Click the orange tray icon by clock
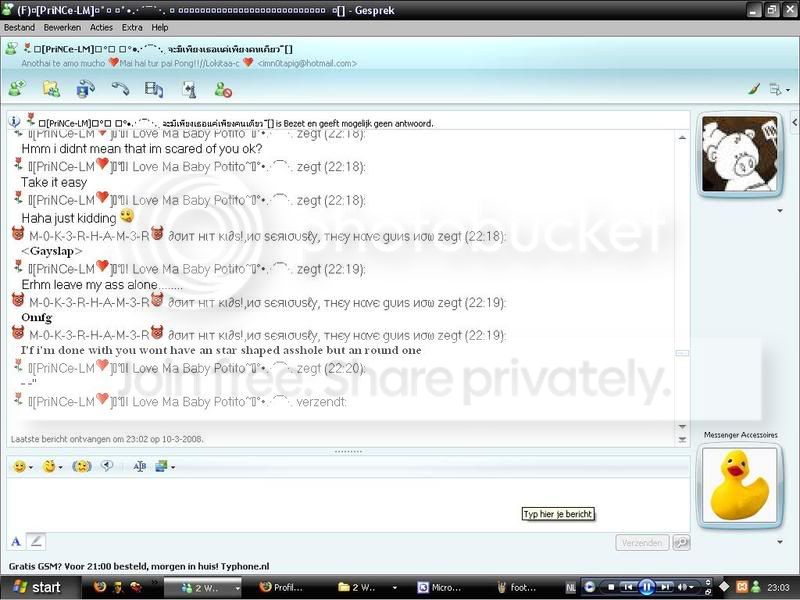 741,587
